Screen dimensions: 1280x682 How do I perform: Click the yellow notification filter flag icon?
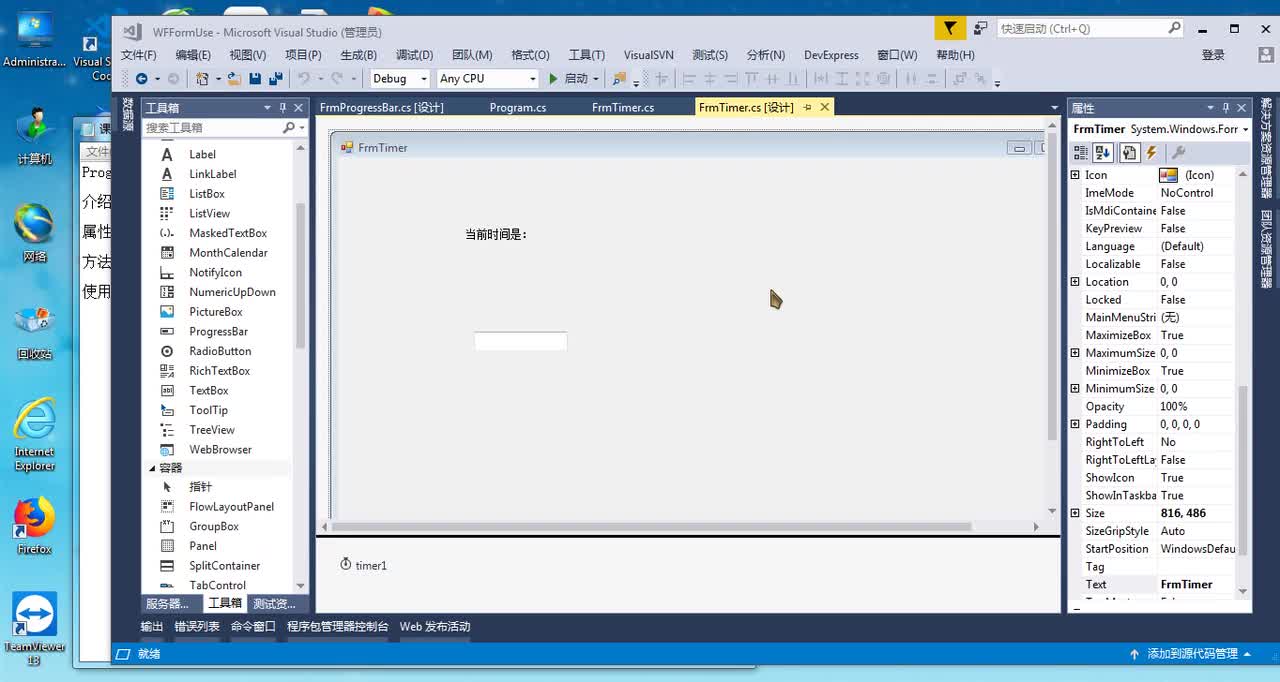coord(950,28)
